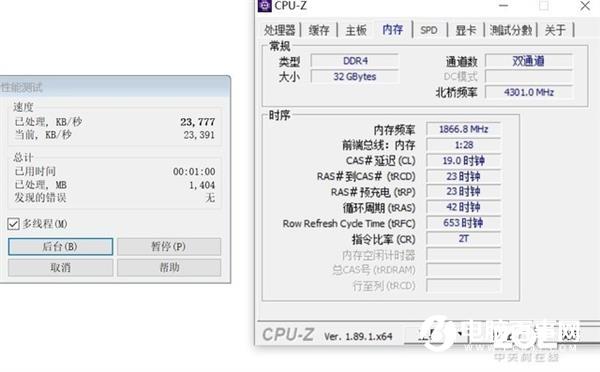Viewport: 600px width, 372px height.
Task: Select the 主板 tab
Action: [356, 30]
